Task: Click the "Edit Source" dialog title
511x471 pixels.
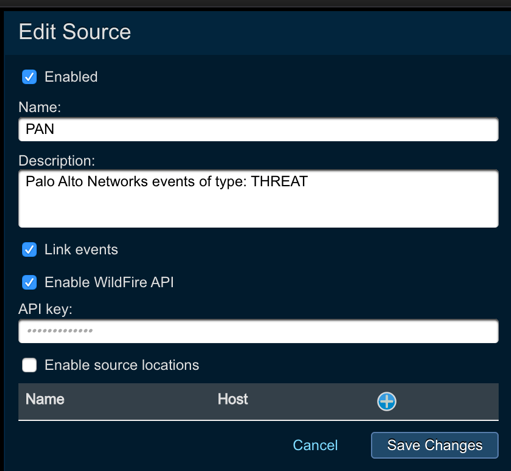Action: [x=75, y=32]
